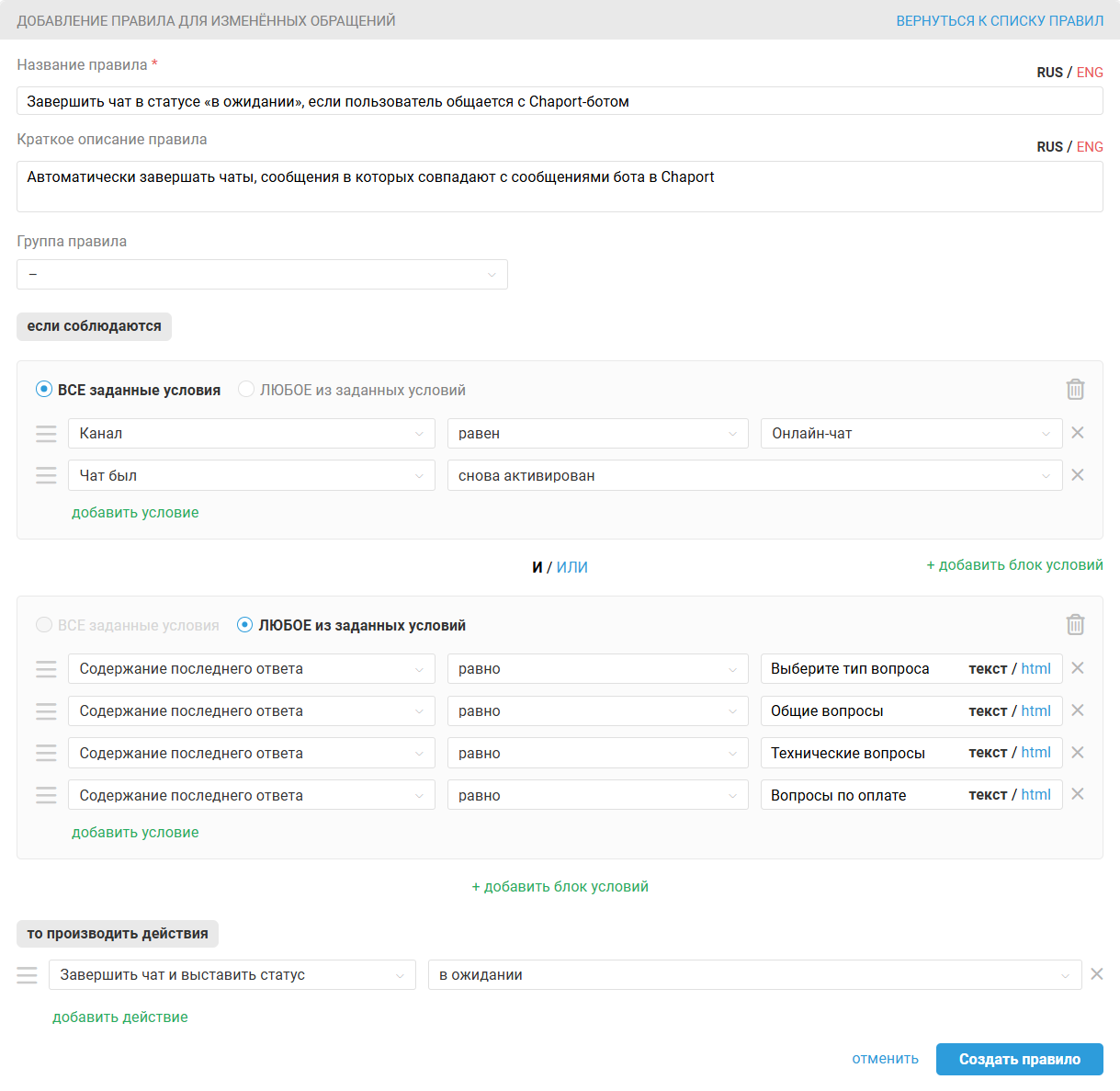Switch block operator to 'ИЛИ'
The image size is (1120, 1091).
click(x=571, y=567)
